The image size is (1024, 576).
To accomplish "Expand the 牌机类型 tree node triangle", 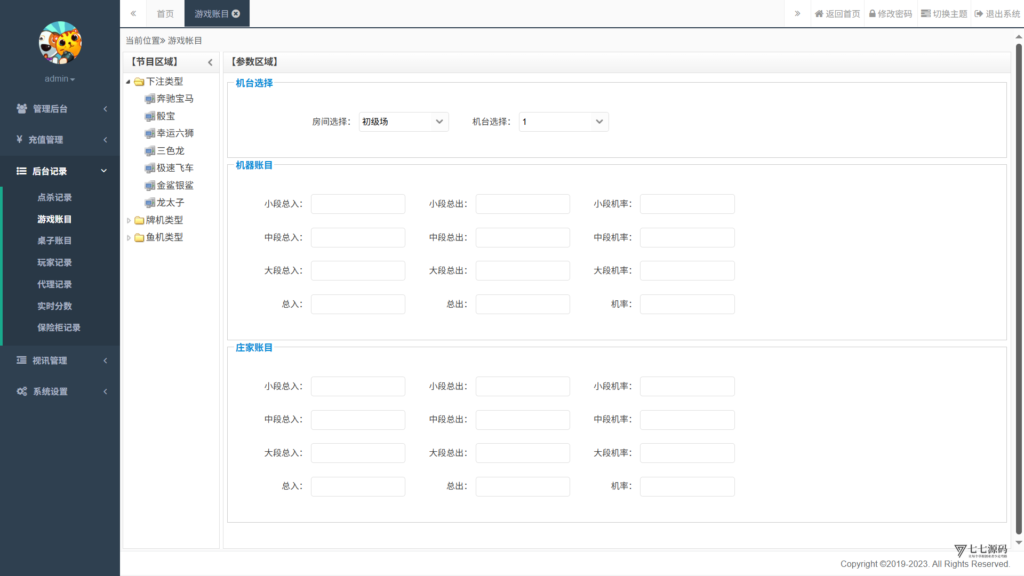I will [x=128, y=220].
